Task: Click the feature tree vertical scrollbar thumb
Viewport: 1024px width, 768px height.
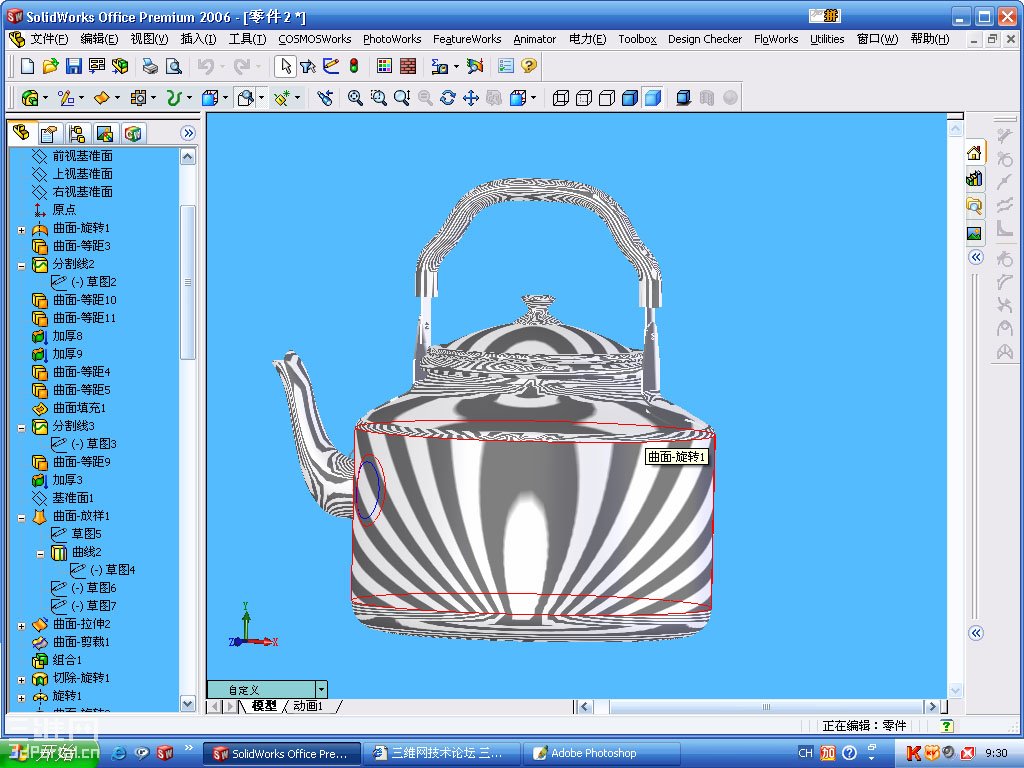Action: (x=188, y=281)
